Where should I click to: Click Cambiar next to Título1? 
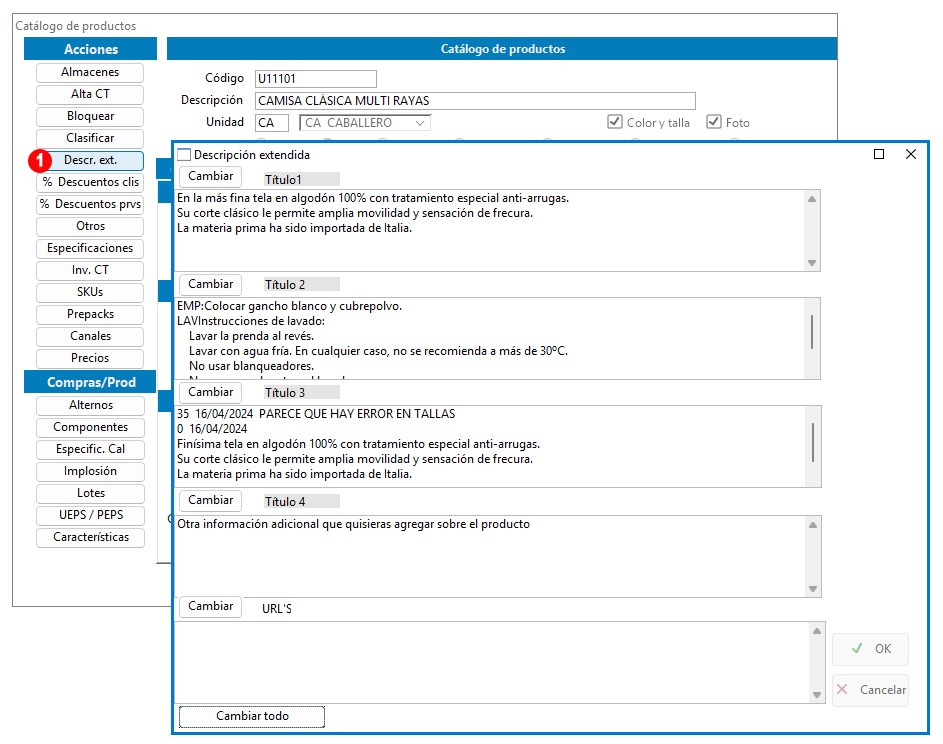pyautogui.click(x=210, y=176)
